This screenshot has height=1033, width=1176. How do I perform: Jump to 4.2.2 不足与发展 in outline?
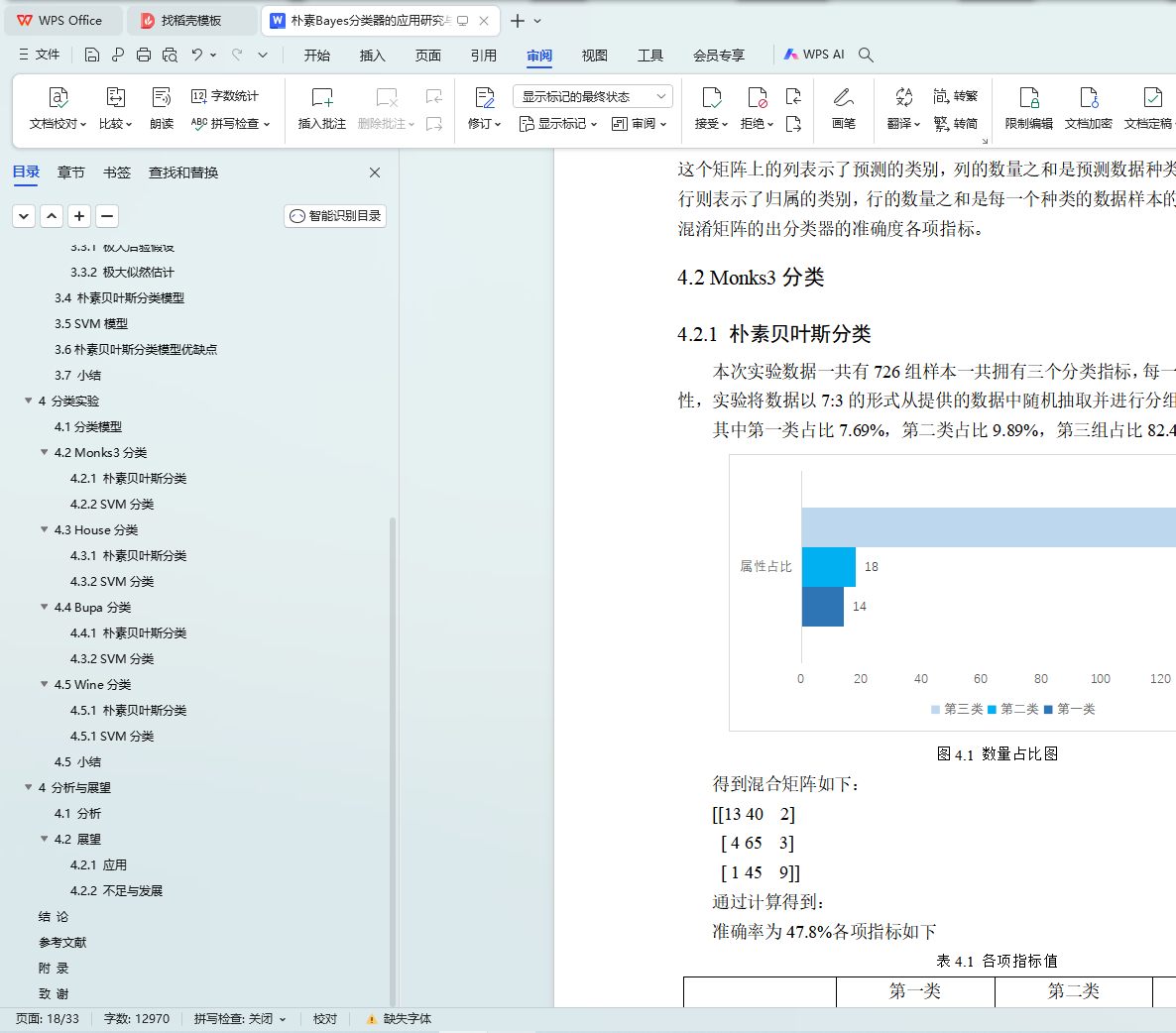116,890
